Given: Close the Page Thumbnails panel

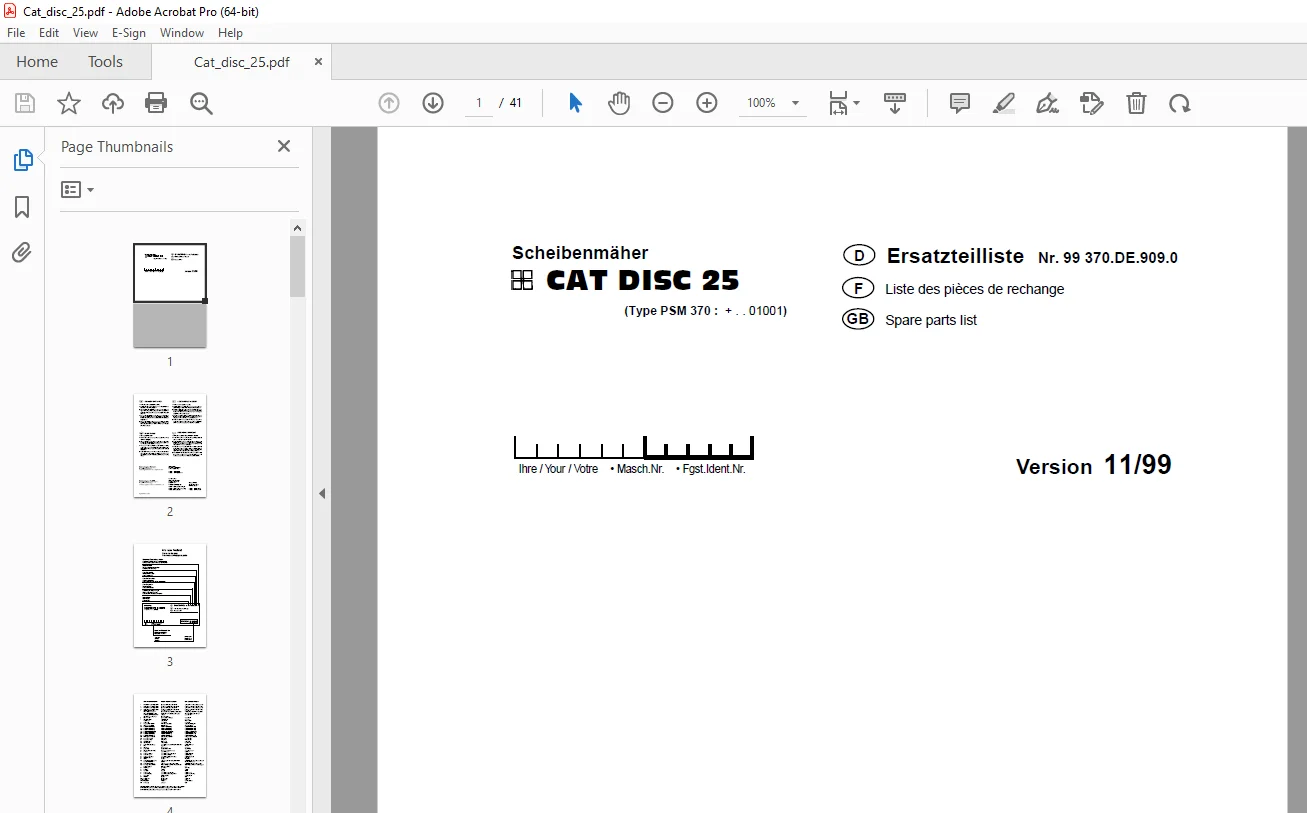Looking at the screenshot, I should (284, 146).
